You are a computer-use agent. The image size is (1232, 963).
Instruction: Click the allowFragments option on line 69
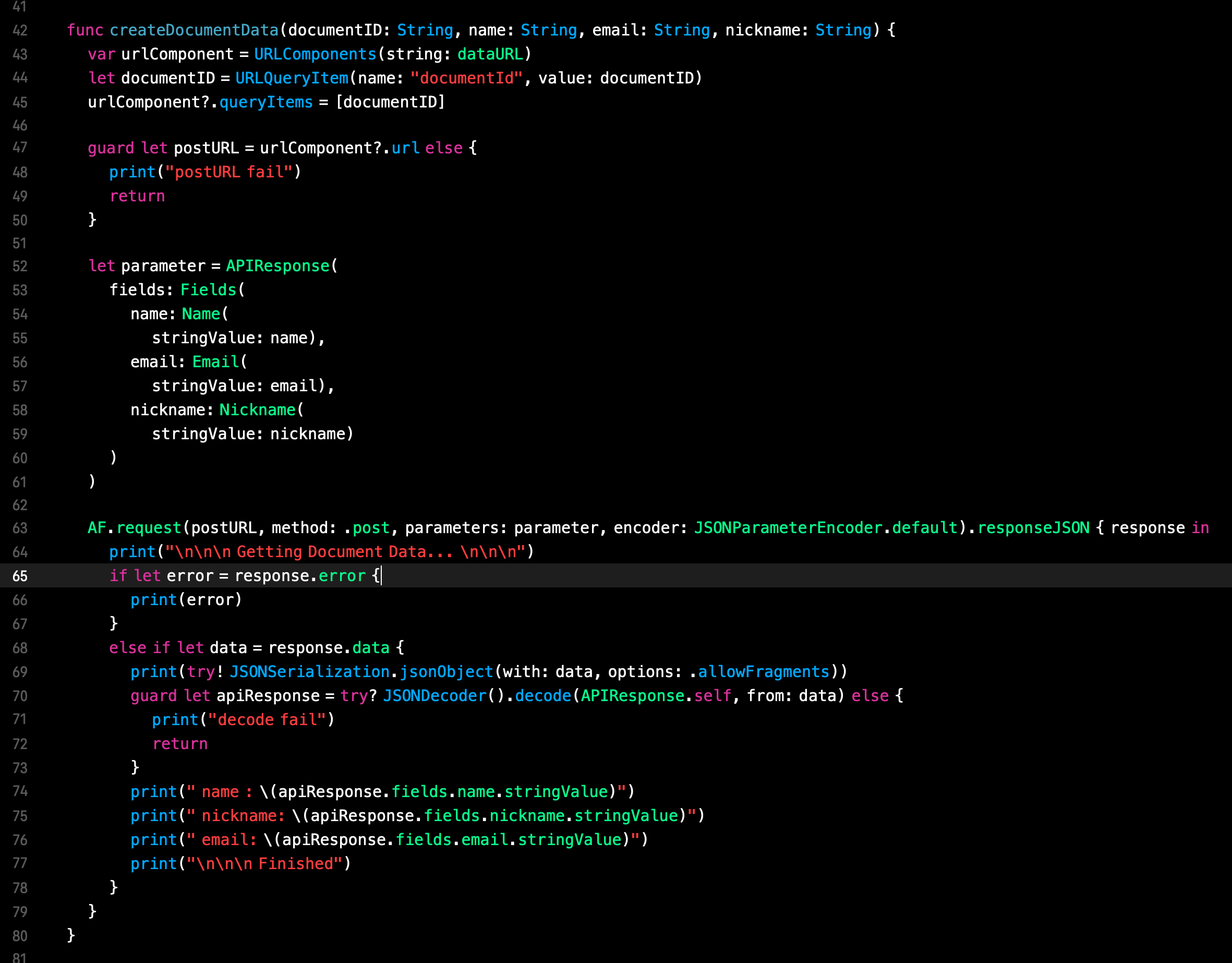pos(763,672)
